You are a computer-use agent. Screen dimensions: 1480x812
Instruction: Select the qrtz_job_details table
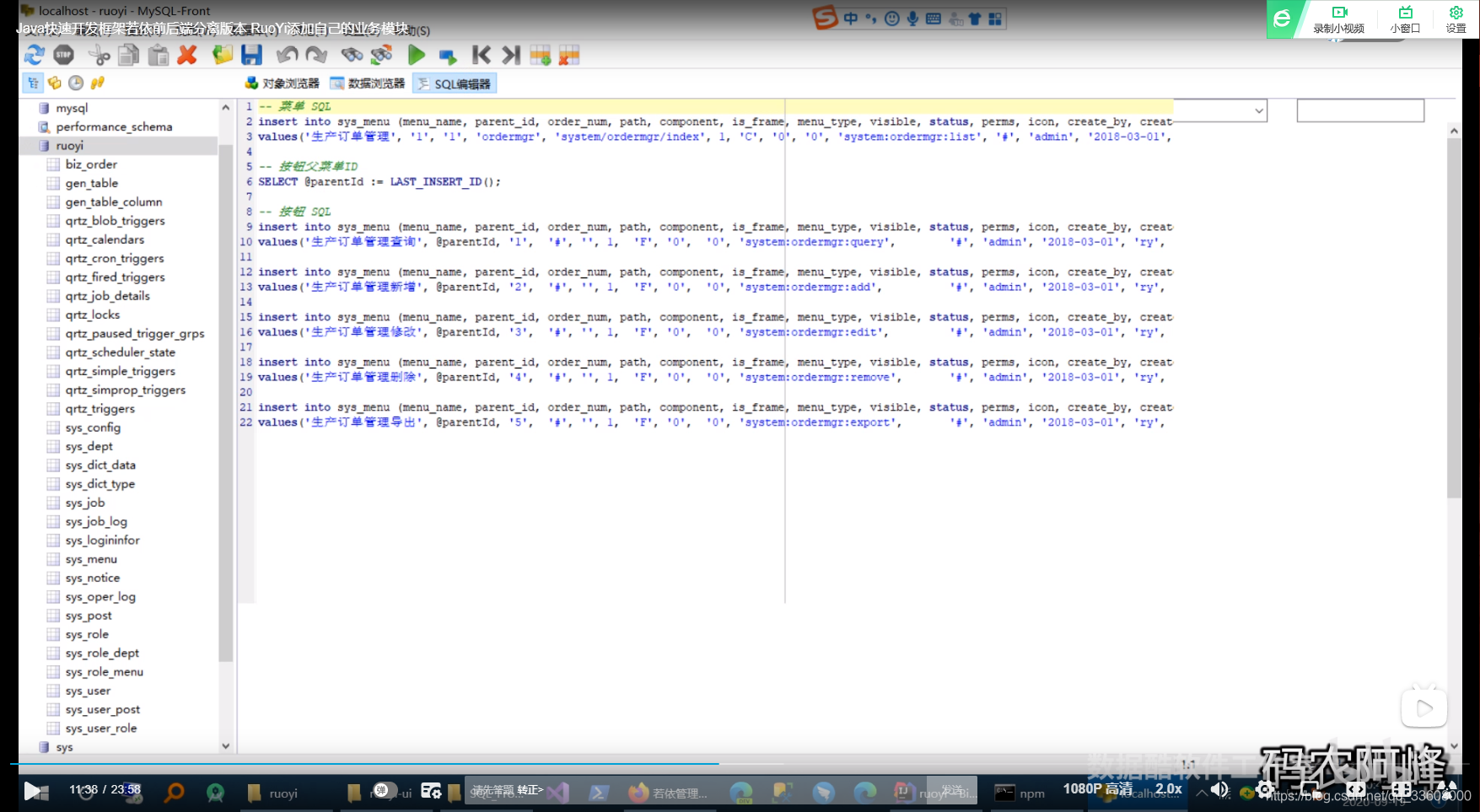[x=108, y=296]
